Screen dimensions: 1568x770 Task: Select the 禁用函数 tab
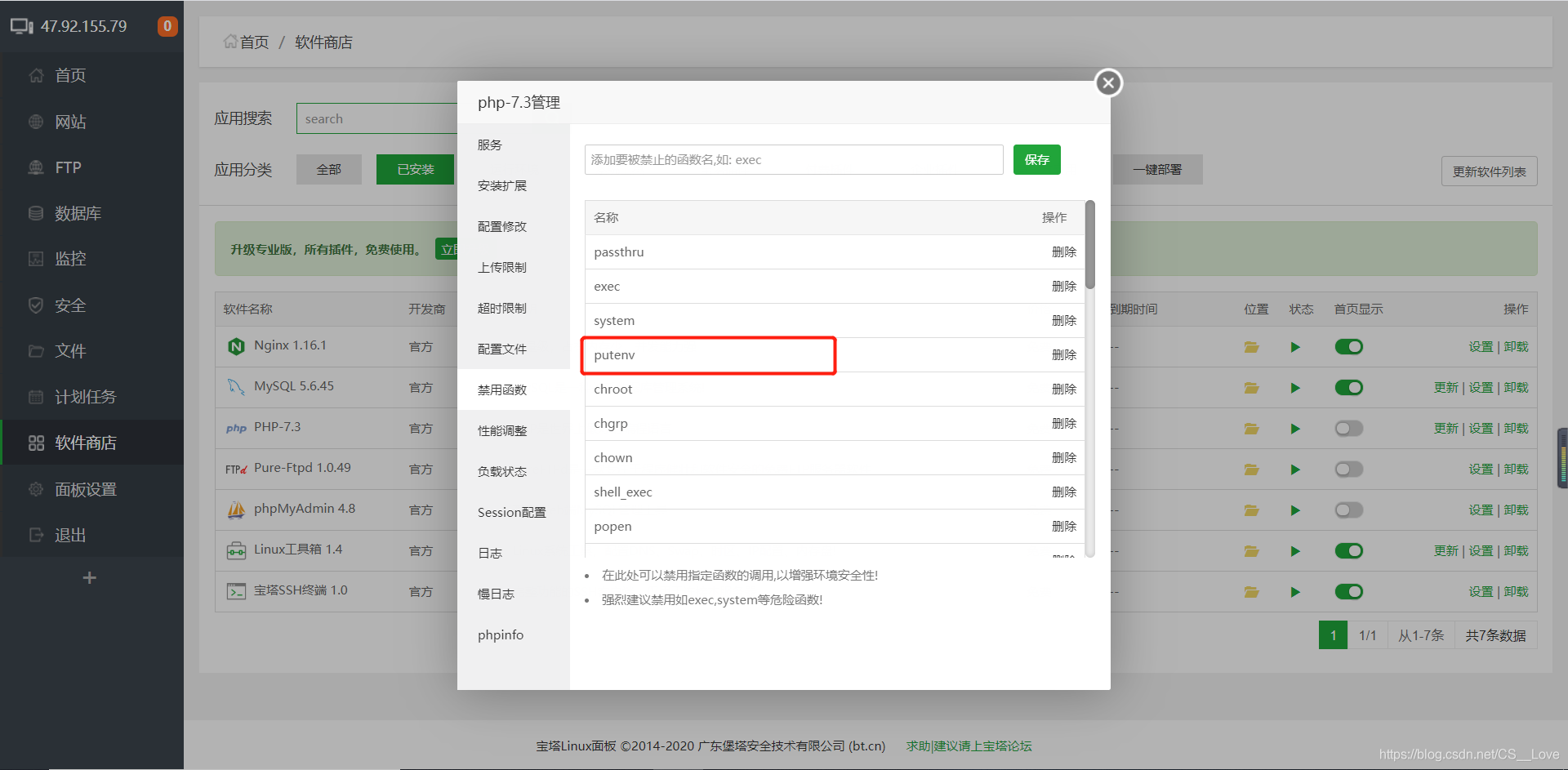514,389
